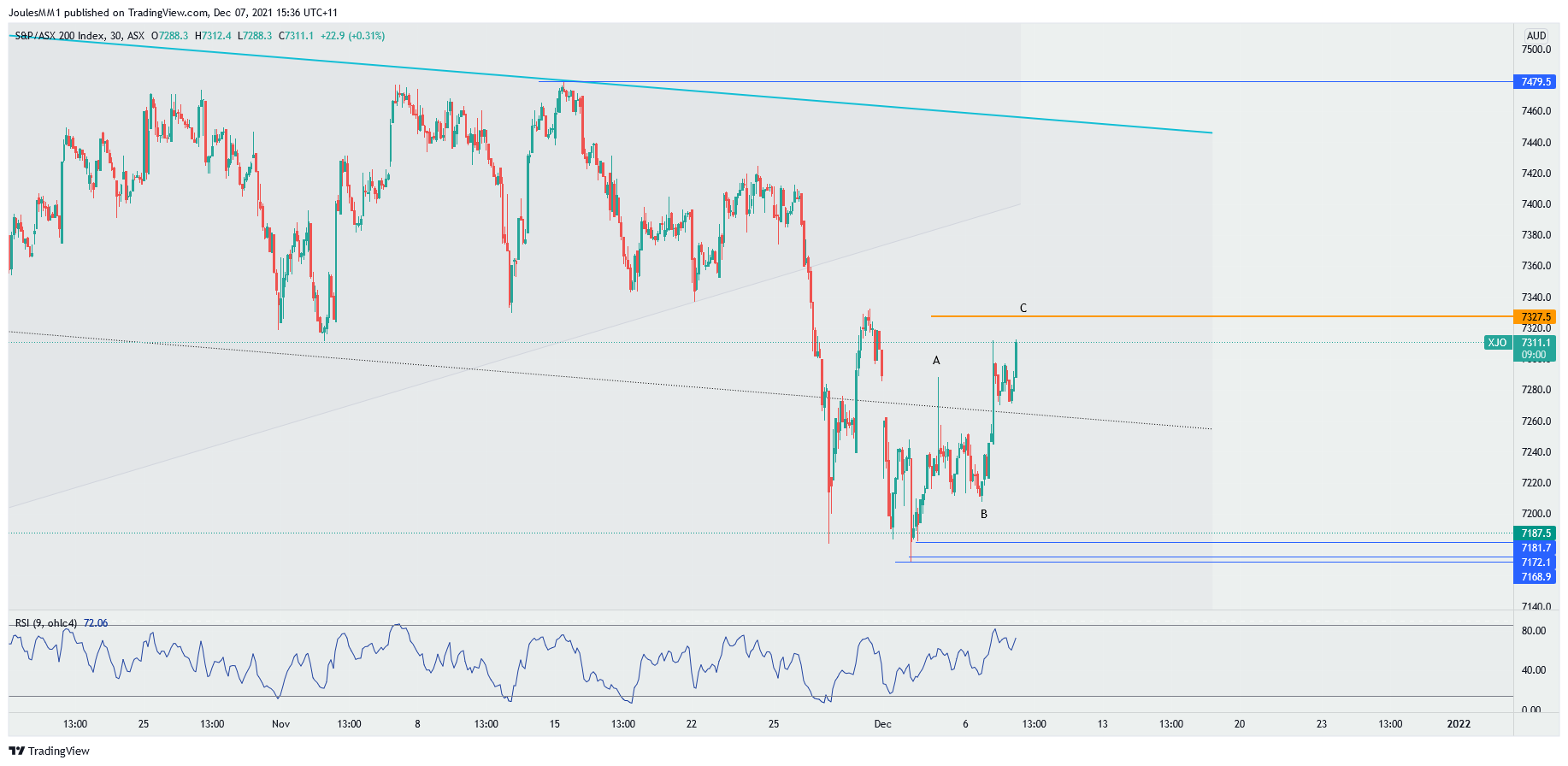Click the Dec date label on time axis

tap(882, 724)
